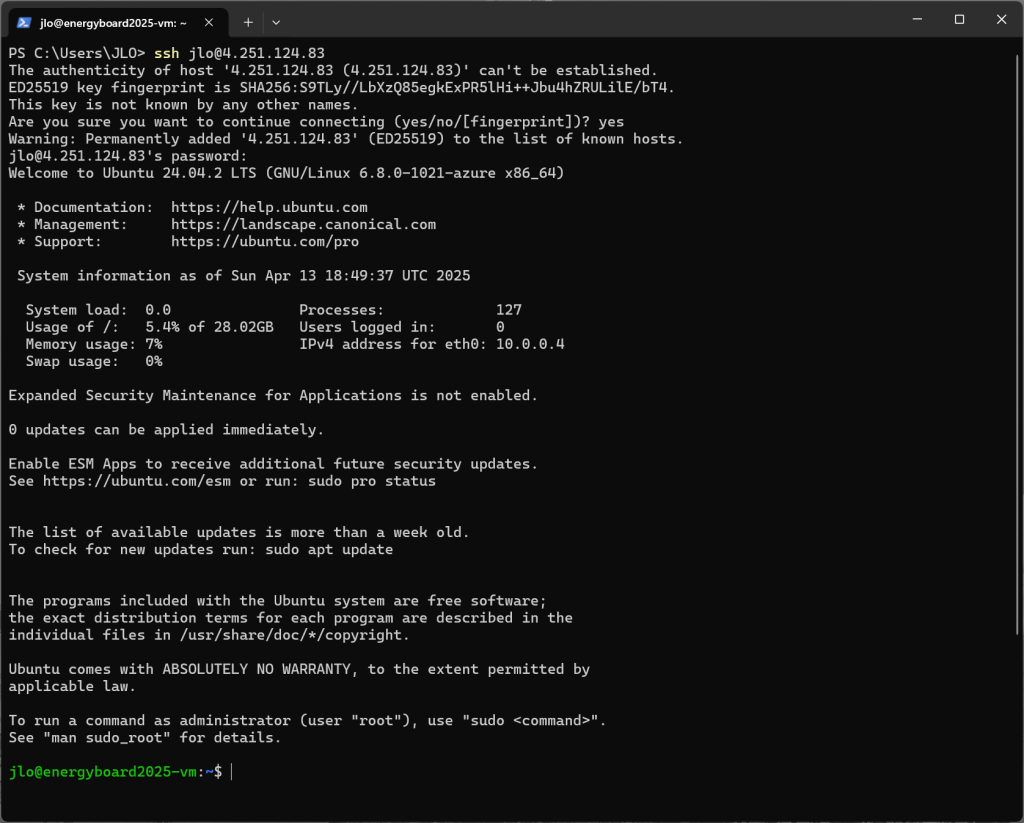Open the https://help.ubuntu.com link

tap(269, 207)
